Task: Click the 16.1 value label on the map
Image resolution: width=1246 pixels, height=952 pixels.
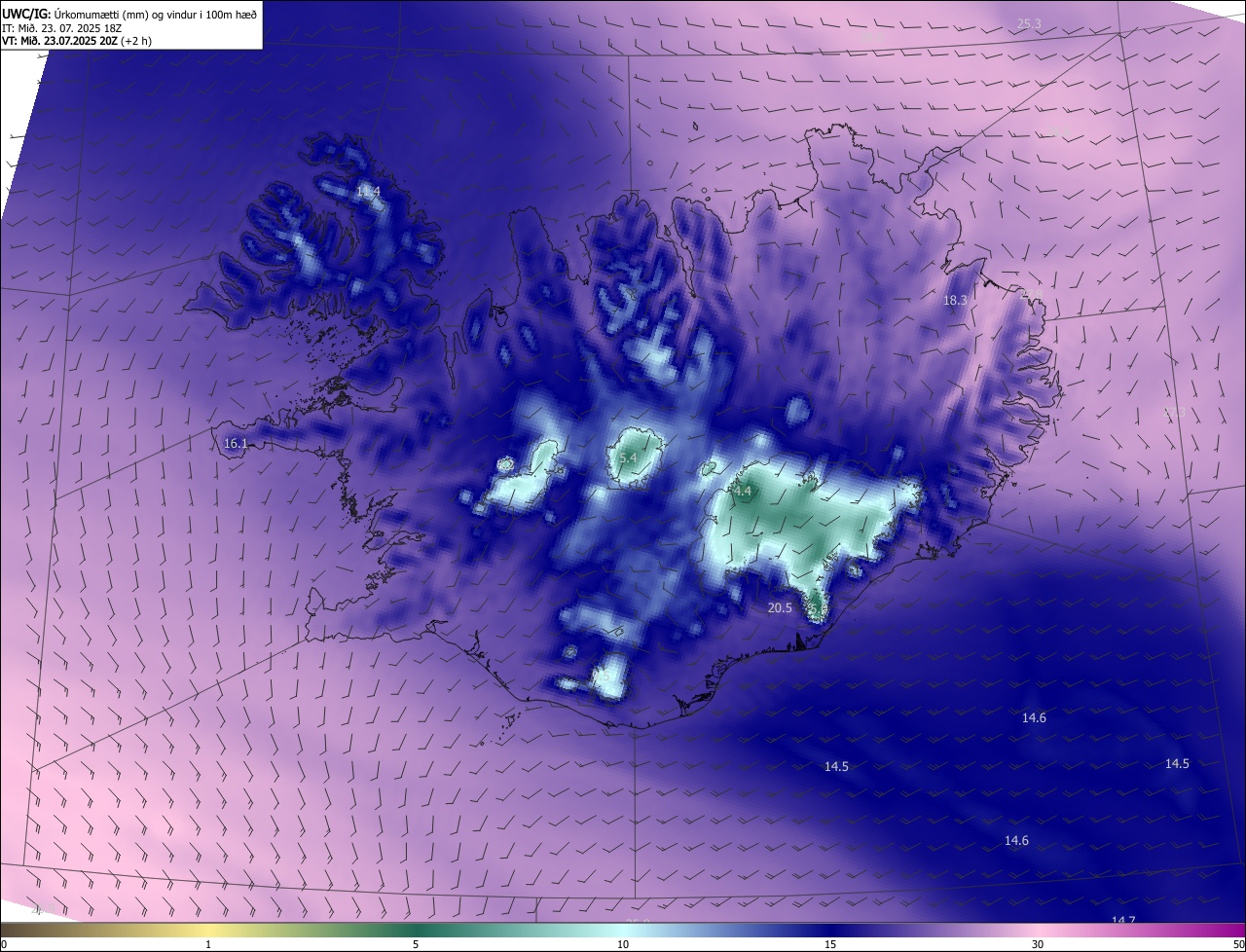Action: pyautogui.click(x=236, y=443)
